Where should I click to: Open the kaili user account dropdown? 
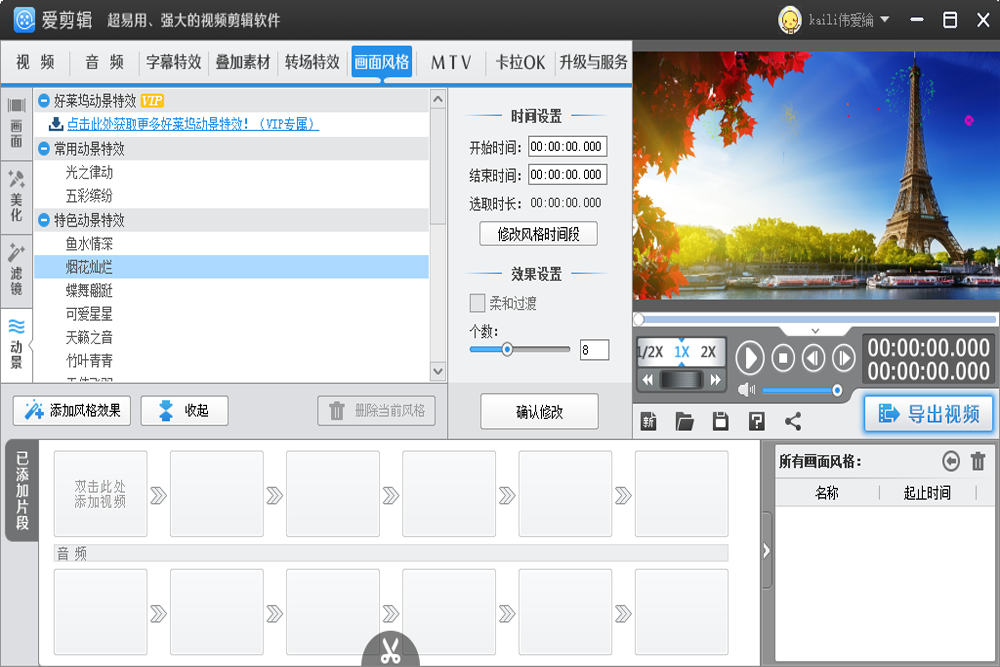tap(834, 20)
